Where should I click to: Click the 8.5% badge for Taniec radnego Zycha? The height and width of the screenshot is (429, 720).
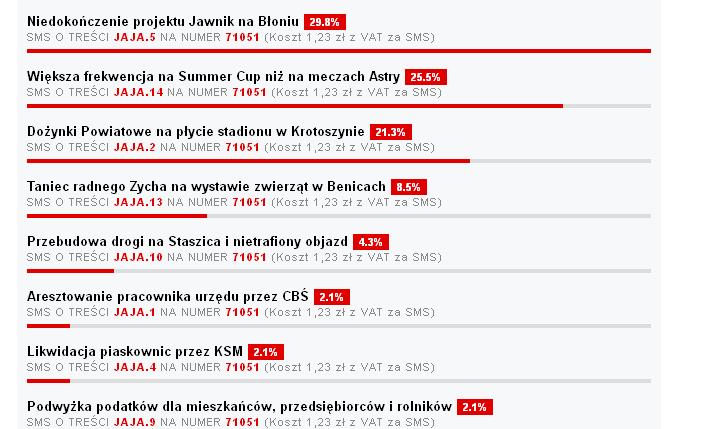point(409,187)
